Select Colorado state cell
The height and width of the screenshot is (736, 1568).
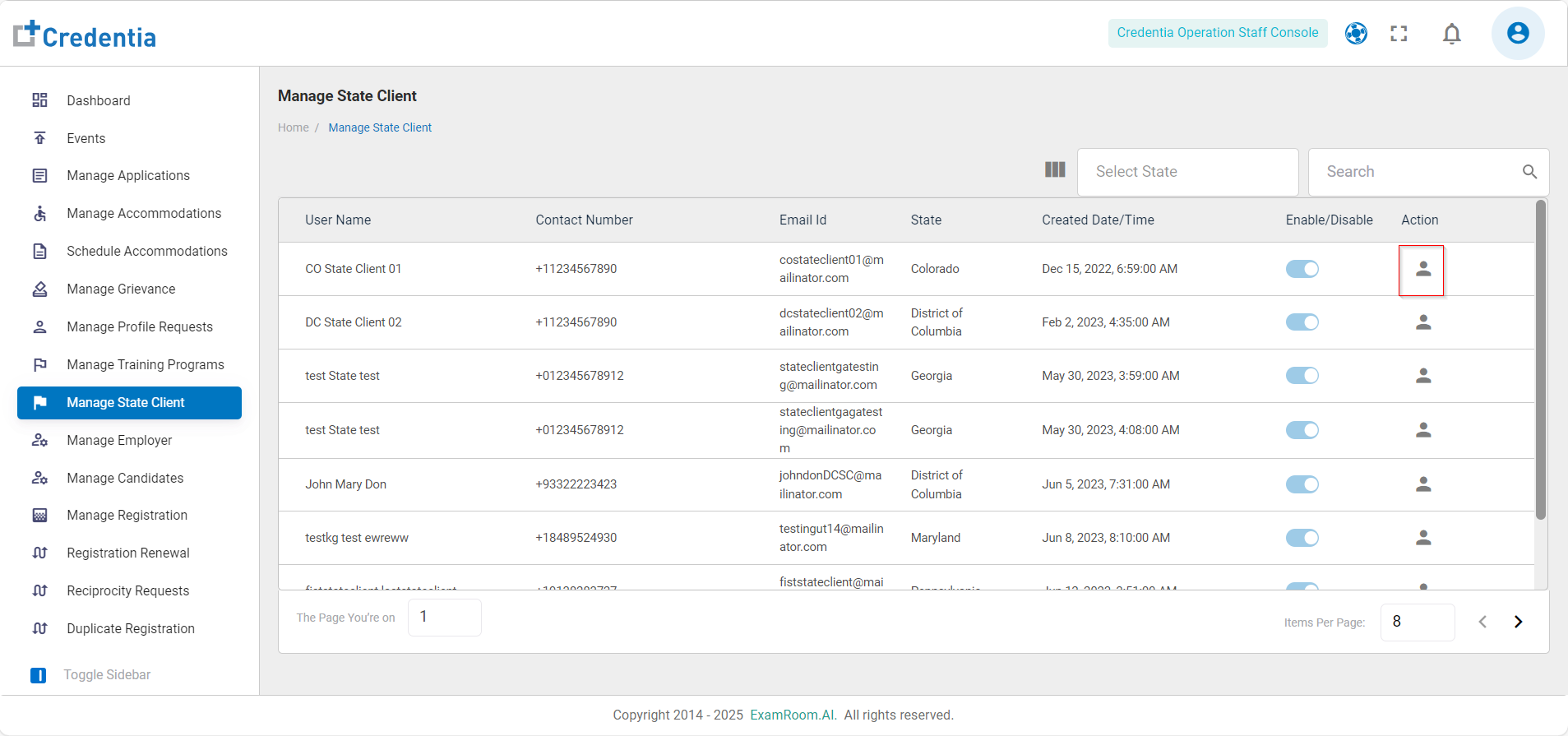(x=935, y=269)
